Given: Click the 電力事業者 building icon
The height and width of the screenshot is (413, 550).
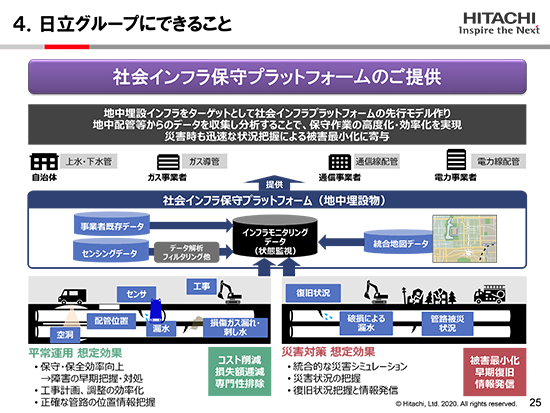Looking at the screenshot, I should (456, 159).
